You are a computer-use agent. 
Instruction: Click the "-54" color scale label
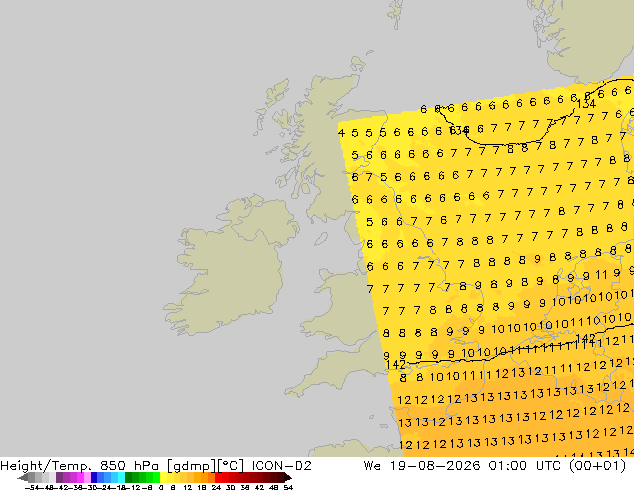(34, 487)
